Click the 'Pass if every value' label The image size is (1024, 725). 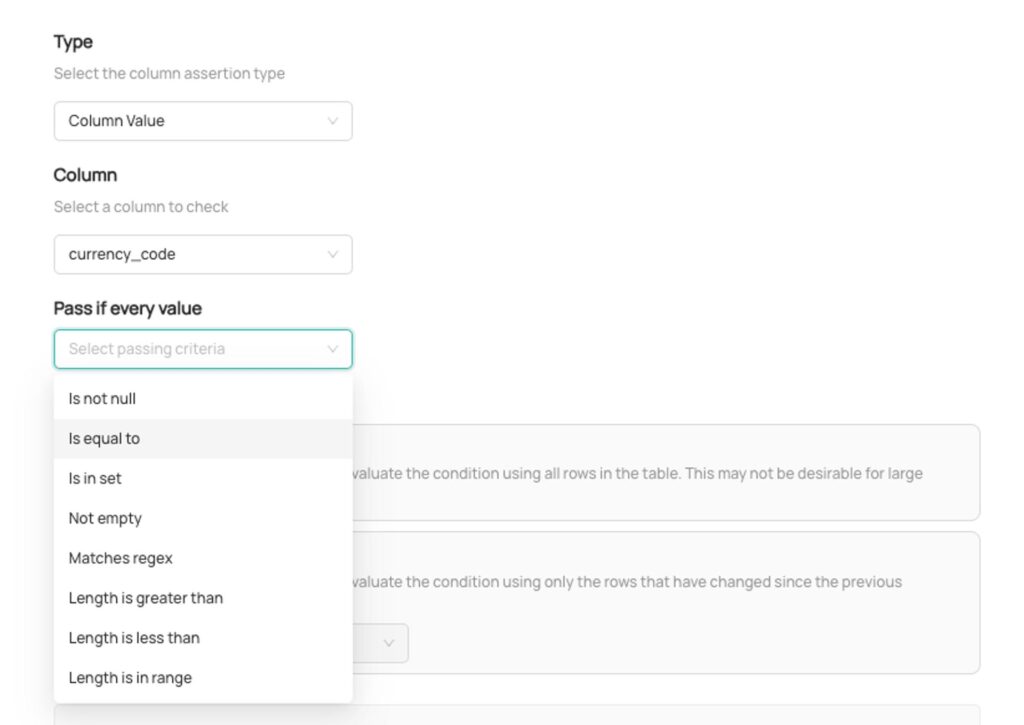(127, 308)
